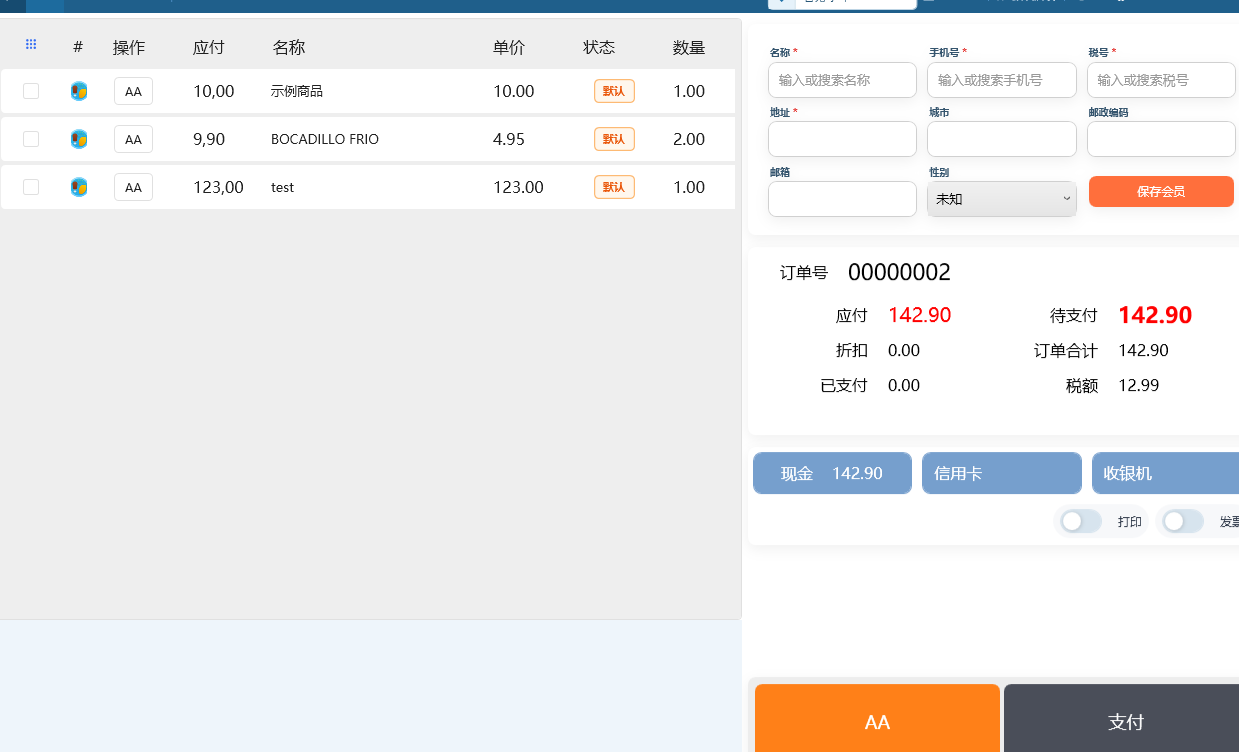The height and width of the screenshot is (752, 1239).
Task: Click product icon in test row
Action: tap(79, 187)
